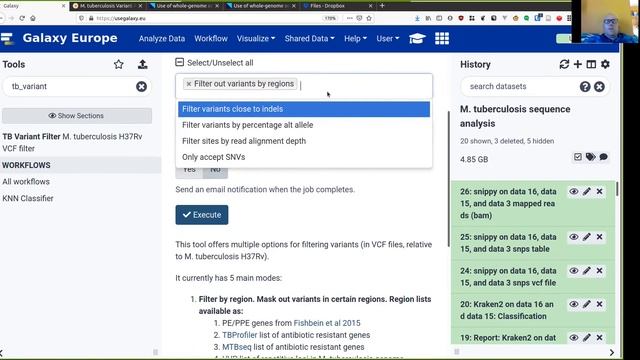
Task: Create a new history with plus icon
Action: pyautogui.click(x=578, y=64)
